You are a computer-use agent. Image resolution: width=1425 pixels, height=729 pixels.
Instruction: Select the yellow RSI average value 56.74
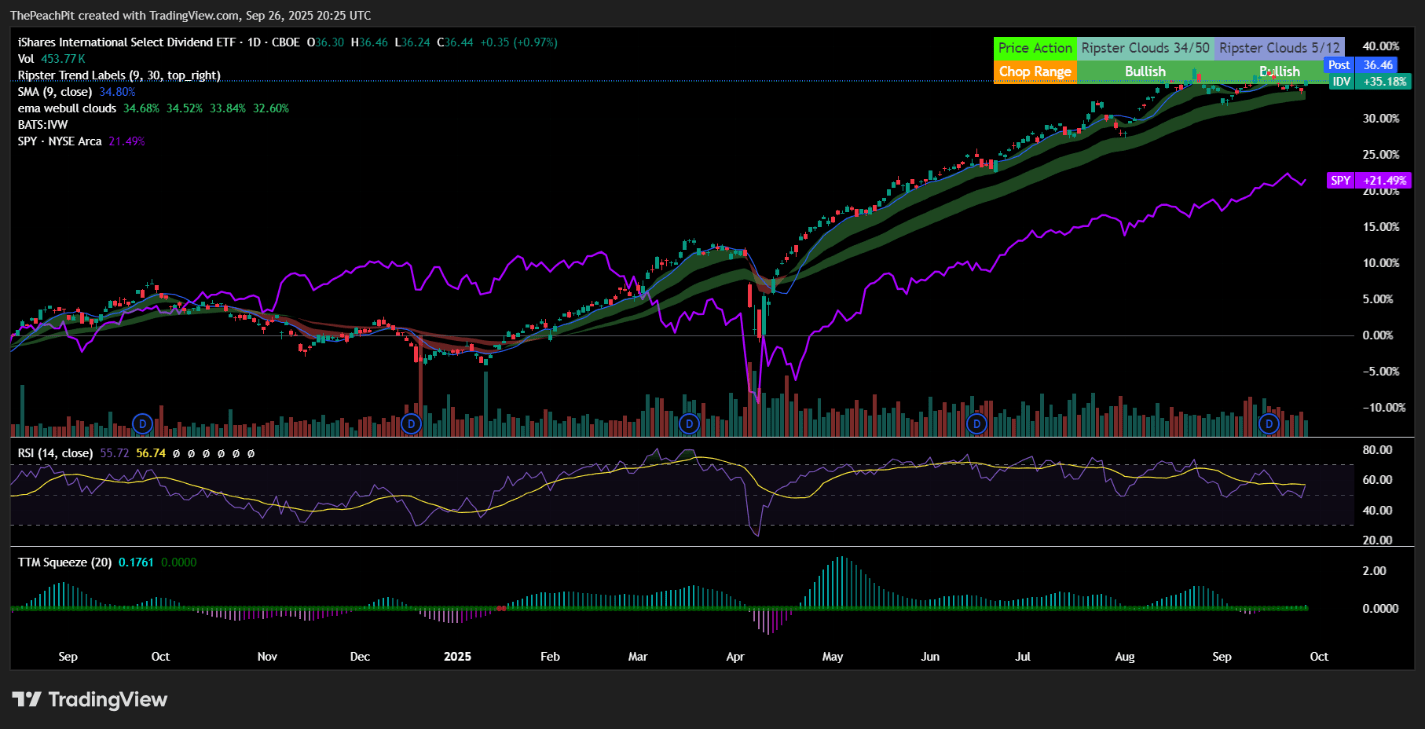(x=151, y=453)
